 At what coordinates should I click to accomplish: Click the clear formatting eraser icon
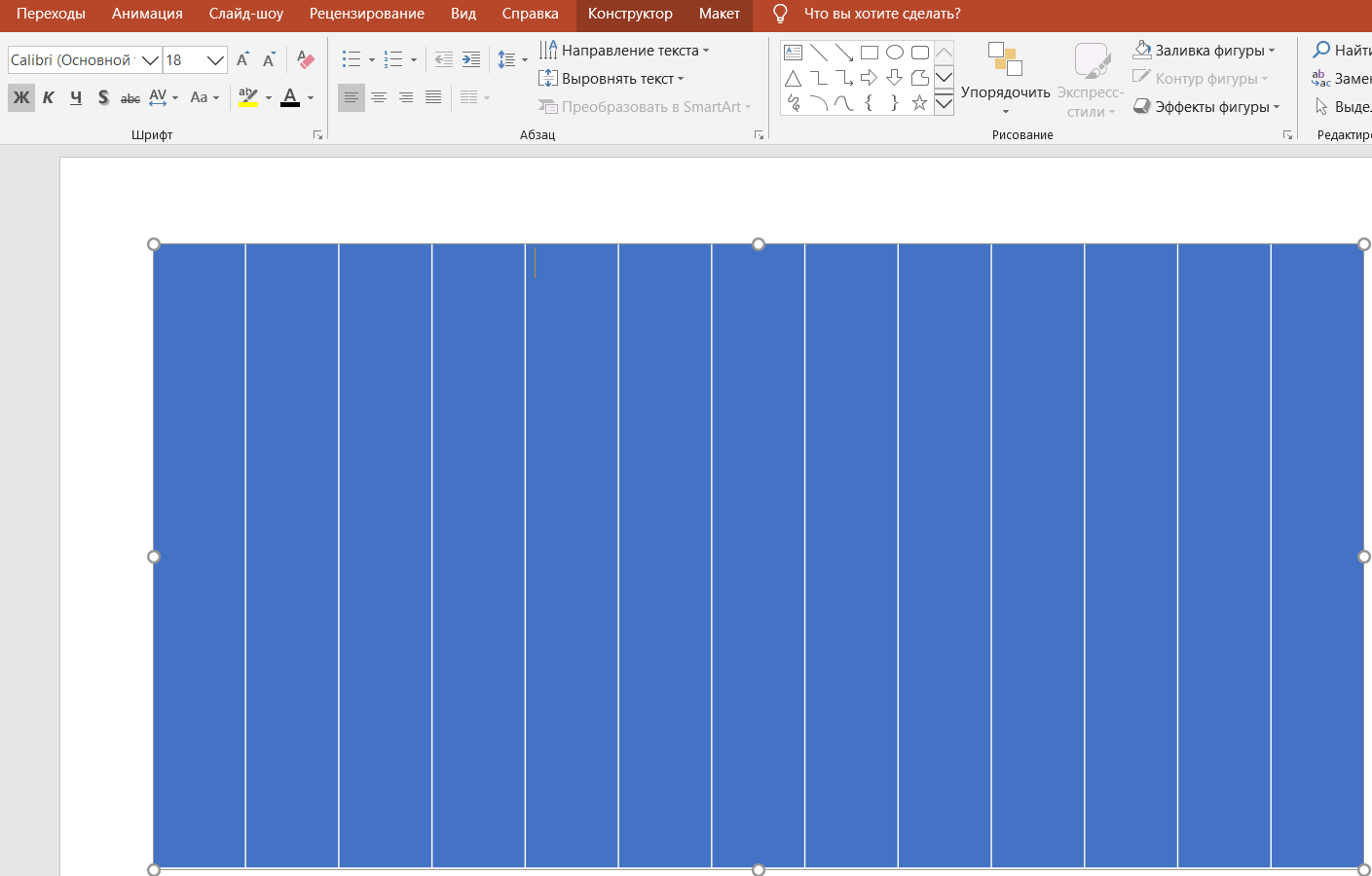tap(305, 60)
